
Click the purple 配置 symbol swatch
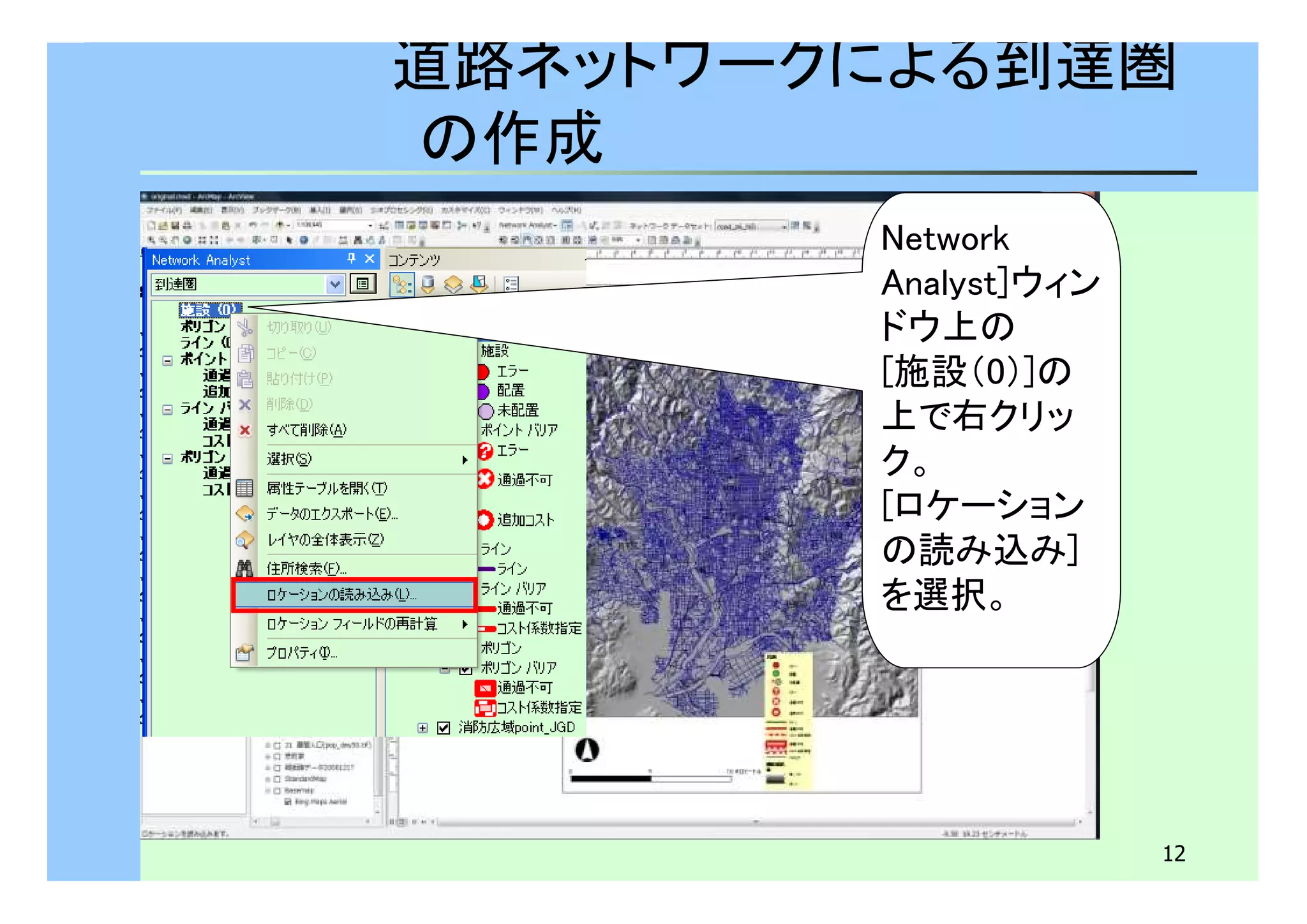point(483,391)
